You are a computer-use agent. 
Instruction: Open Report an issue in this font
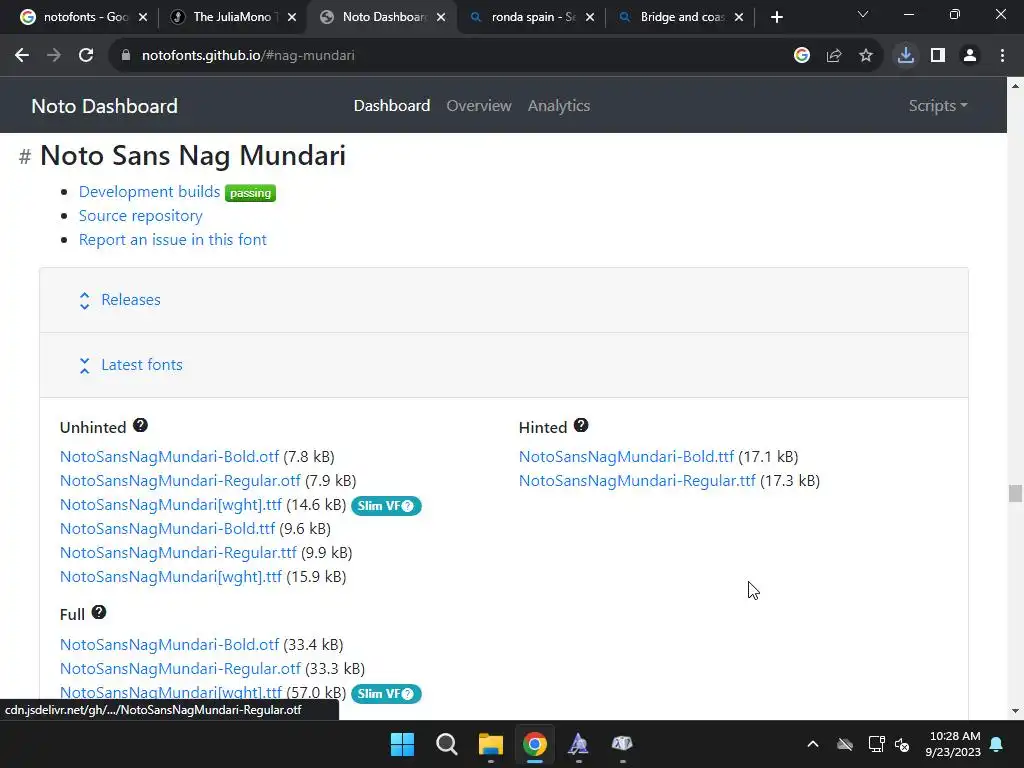(x=172, y=240)
